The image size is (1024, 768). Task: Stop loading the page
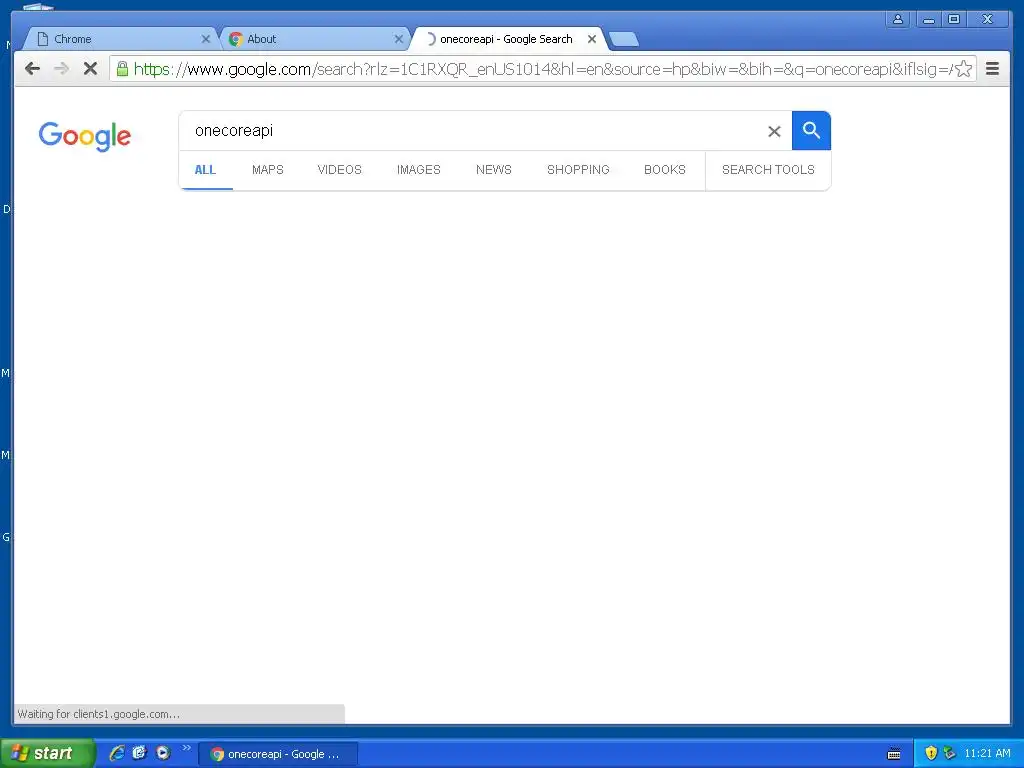[90, 69]
